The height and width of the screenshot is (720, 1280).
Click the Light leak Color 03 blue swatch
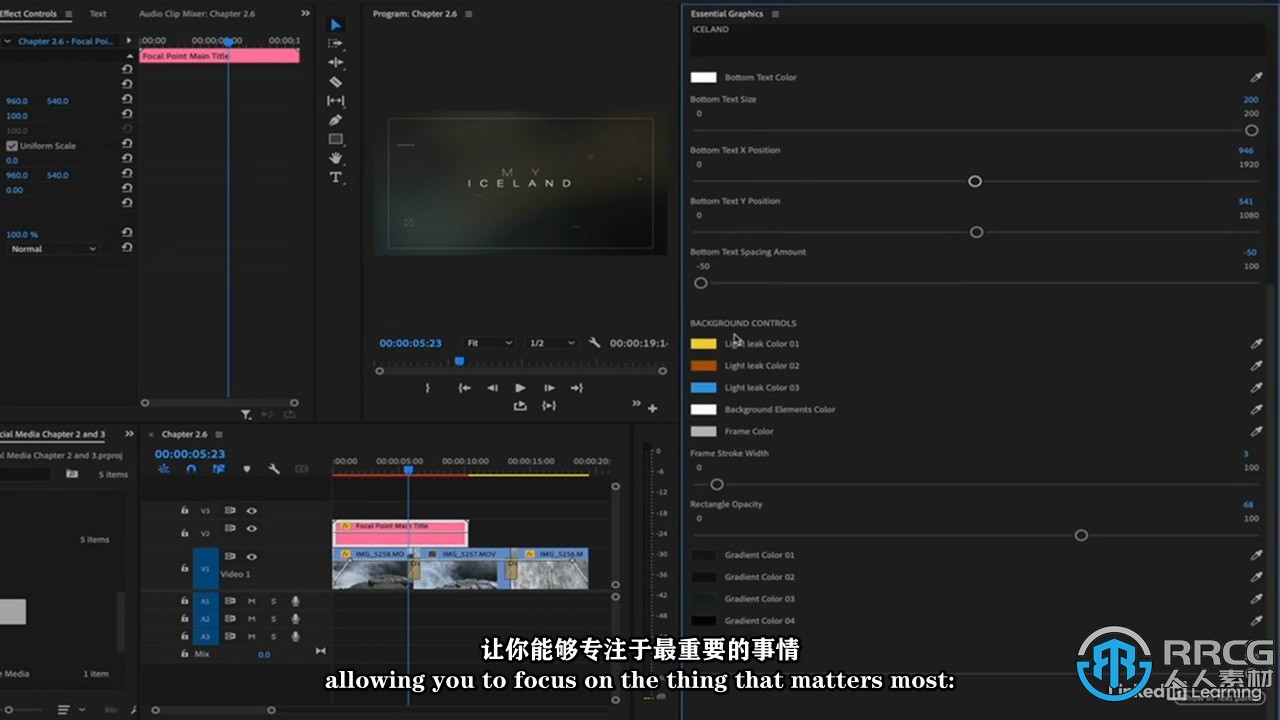(704, 388)
